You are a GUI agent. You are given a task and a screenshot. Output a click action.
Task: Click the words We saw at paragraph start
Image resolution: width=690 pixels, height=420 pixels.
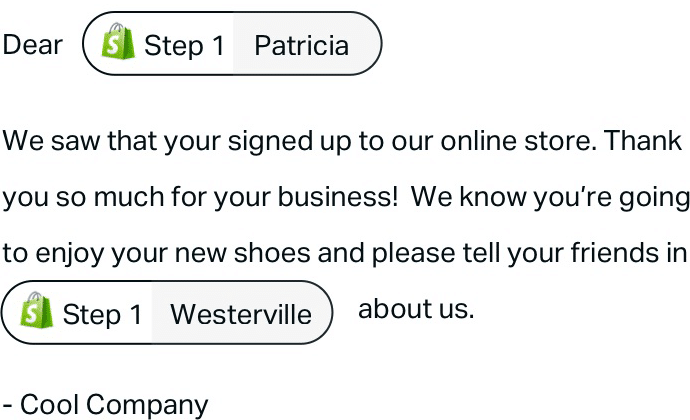51,141
